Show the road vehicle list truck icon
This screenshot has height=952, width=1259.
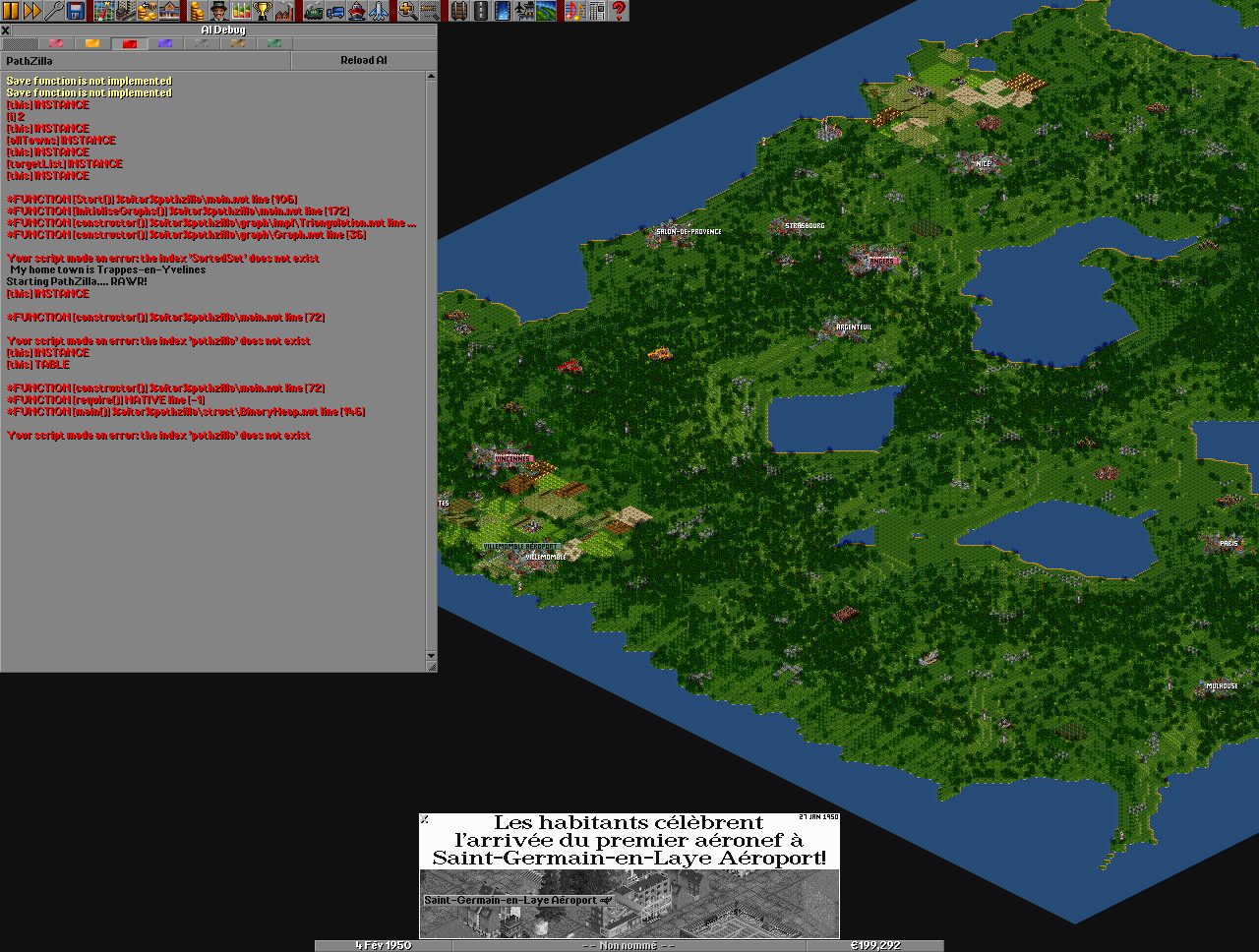pos(335,11)
